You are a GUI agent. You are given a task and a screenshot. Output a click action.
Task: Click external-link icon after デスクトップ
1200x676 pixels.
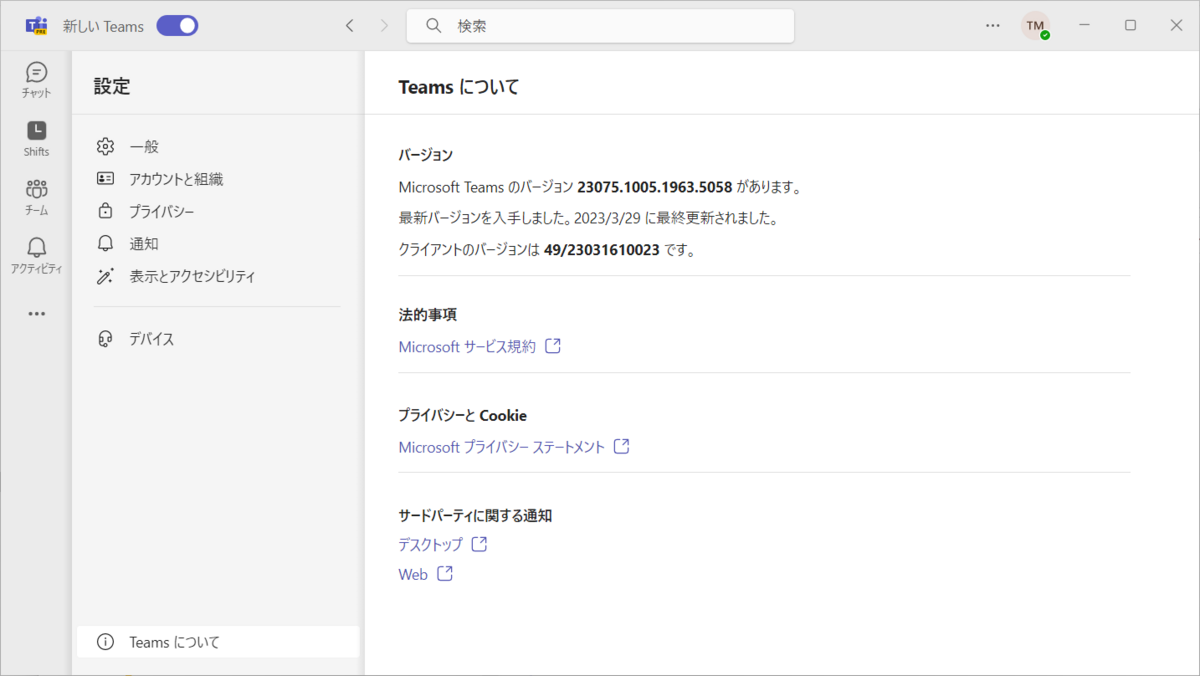point(479,544)
